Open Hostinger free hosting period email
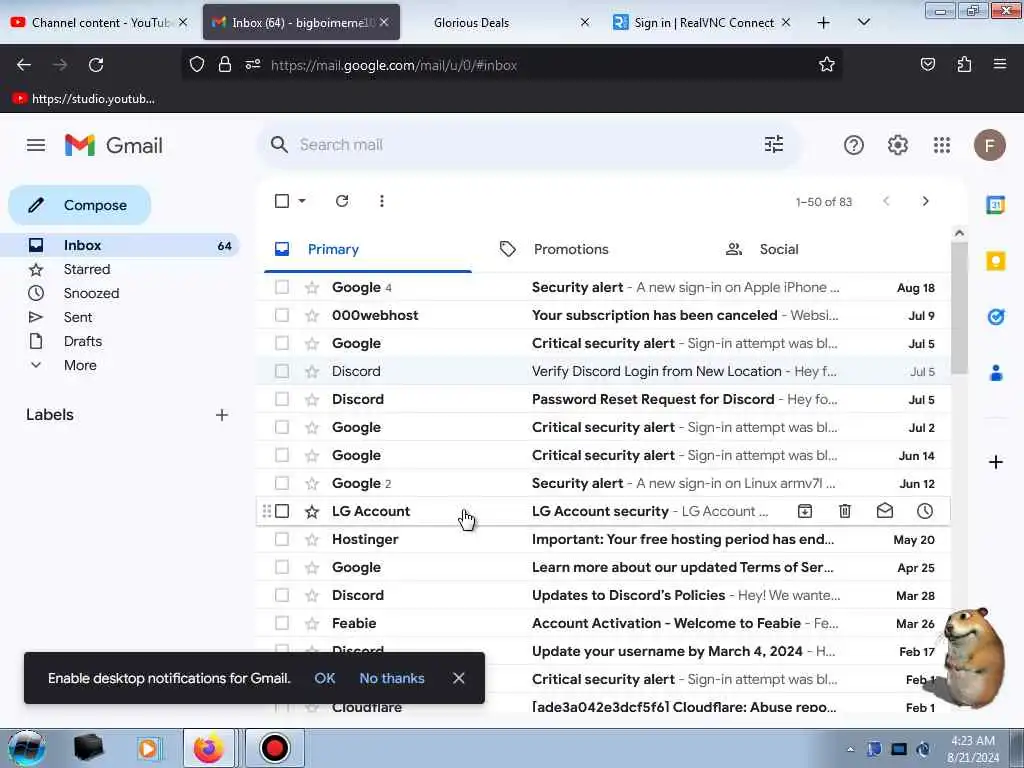This screenshot has width=1024, height=768. pyautogui.click(x=602, y=539)
